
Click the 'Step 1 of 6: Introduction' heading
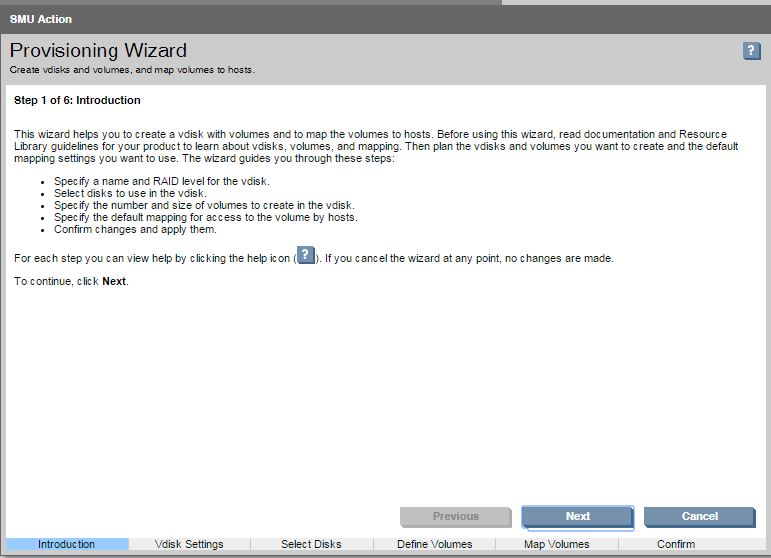pos(77,101)
